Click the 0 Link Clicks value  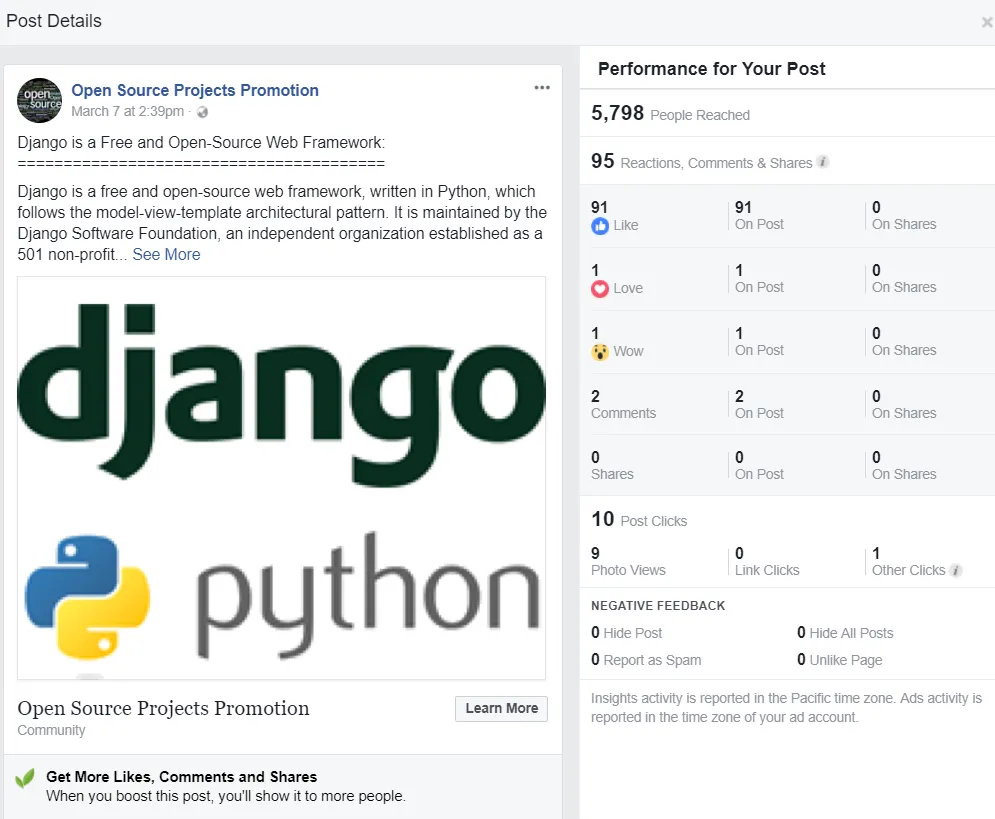(767, 561)
